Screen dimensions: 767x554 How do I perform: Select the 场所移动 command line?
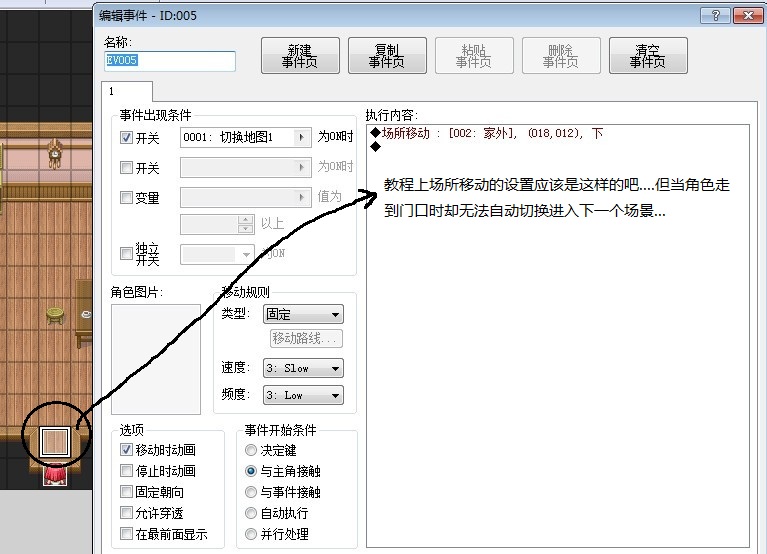point(487,133)
